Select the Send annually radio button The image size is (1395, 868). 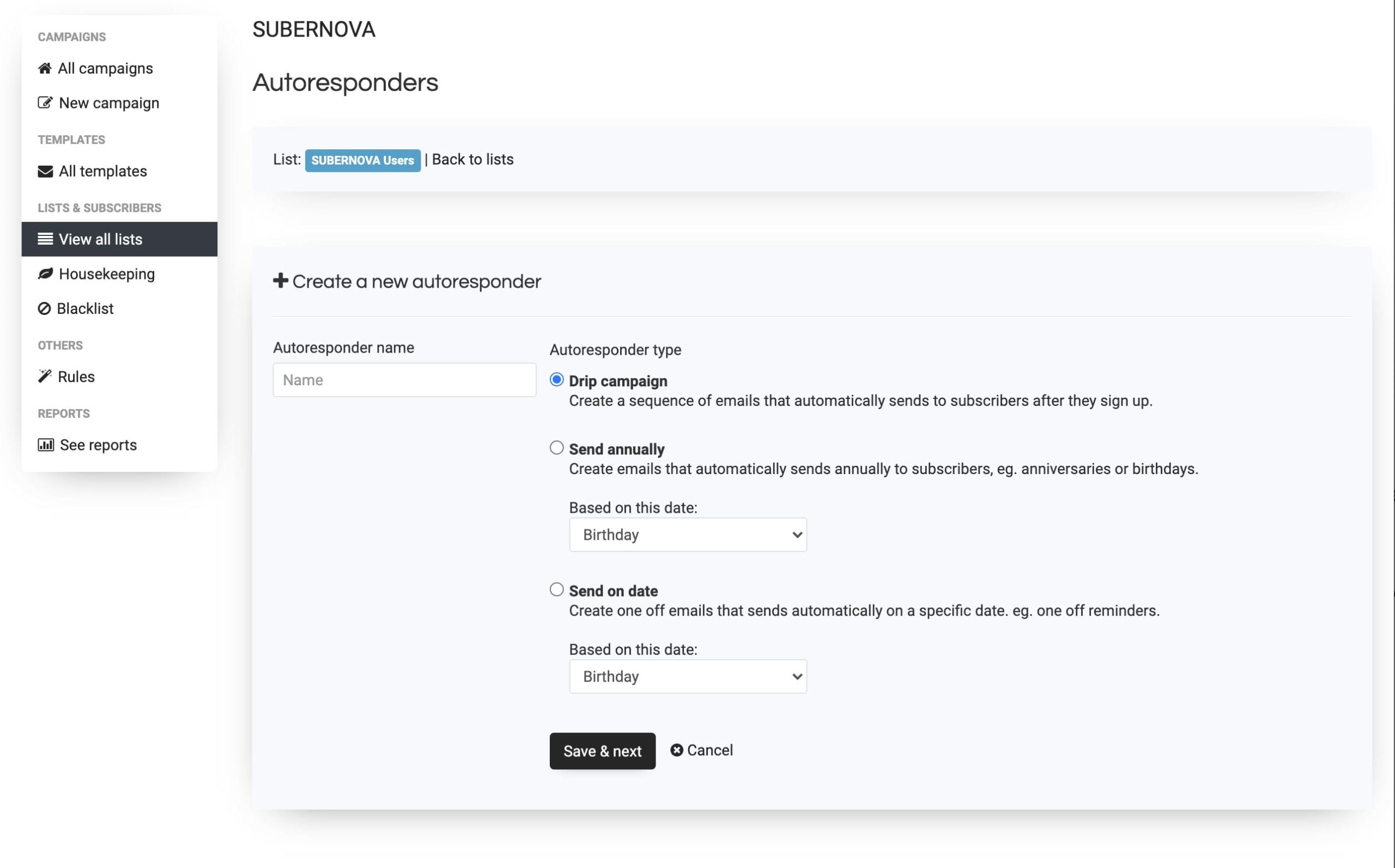[x=557, y=448]
